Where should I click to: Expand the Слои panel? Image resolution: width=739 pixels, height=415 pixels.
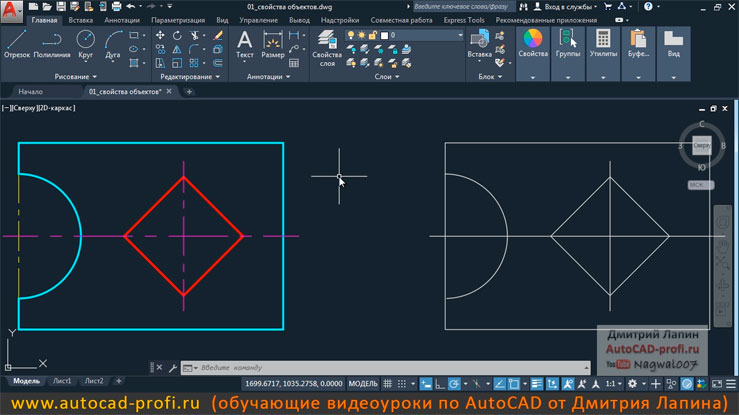click(386, 76)
